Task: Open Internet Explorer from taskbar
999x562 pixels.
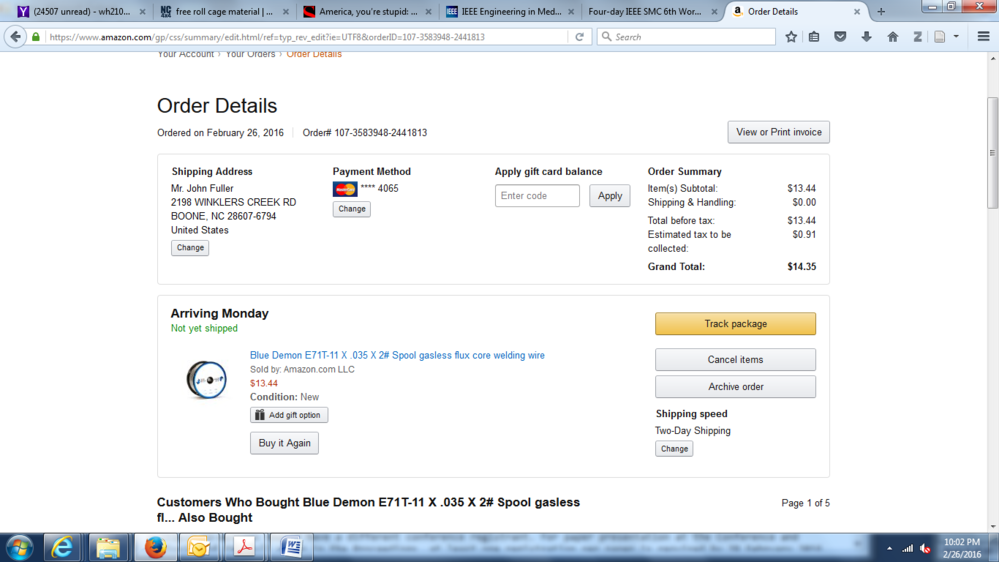Action: [x=62, y=548]
